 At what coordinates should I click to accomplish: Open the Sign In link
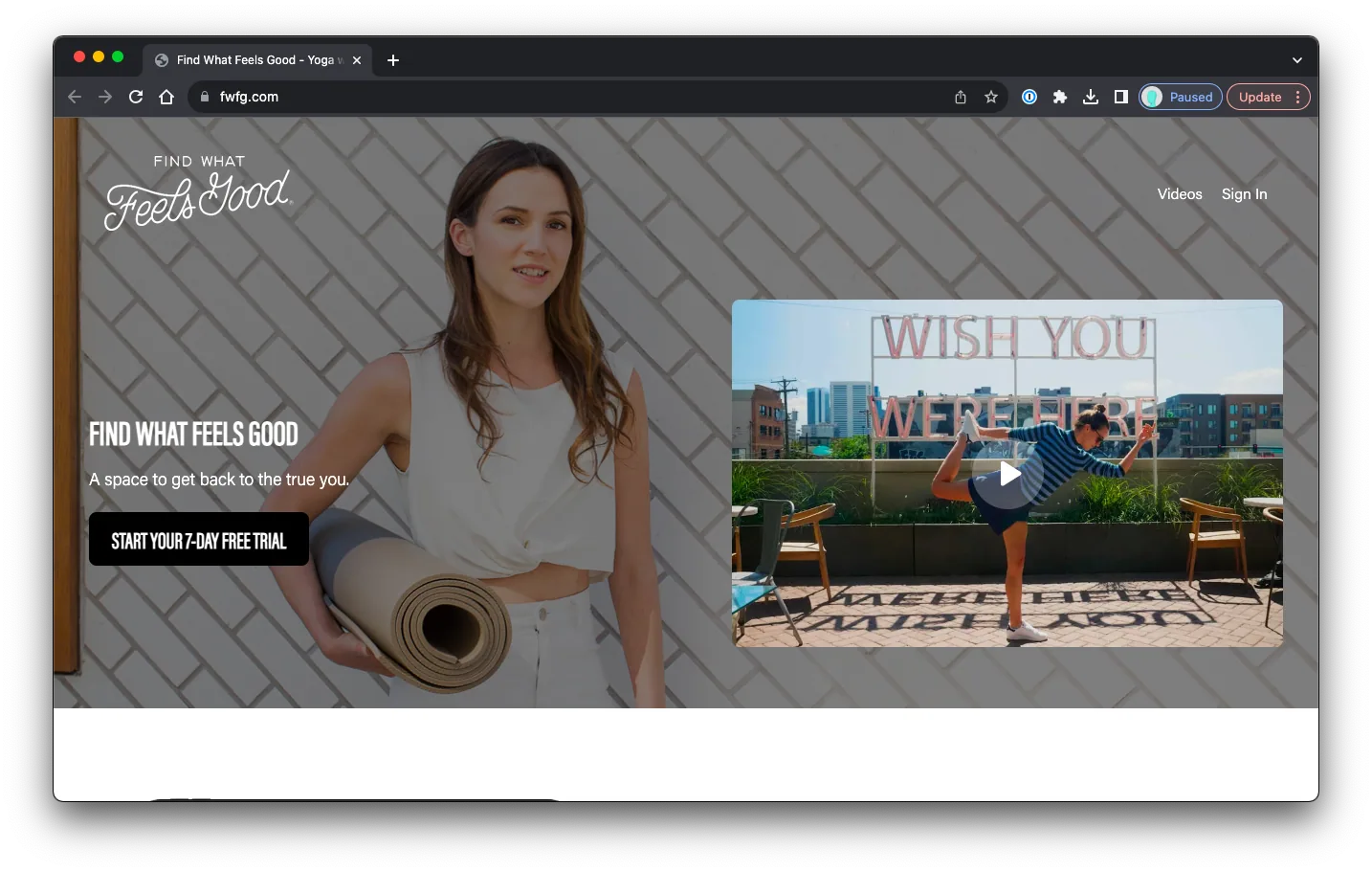[x=1244, y=194]
